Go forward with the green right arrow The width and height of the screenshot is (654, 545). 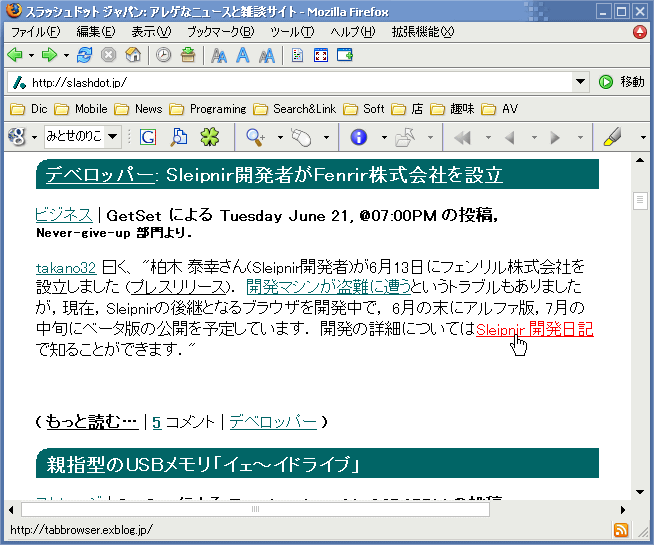click(x=49, y=55)
